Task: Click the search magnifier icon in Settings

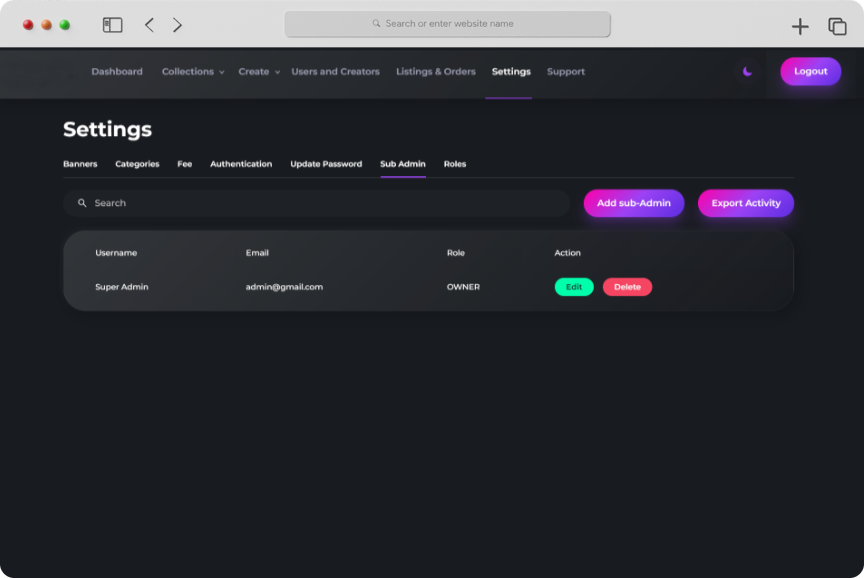Action: pyautogui.click(x=82, y=203)
